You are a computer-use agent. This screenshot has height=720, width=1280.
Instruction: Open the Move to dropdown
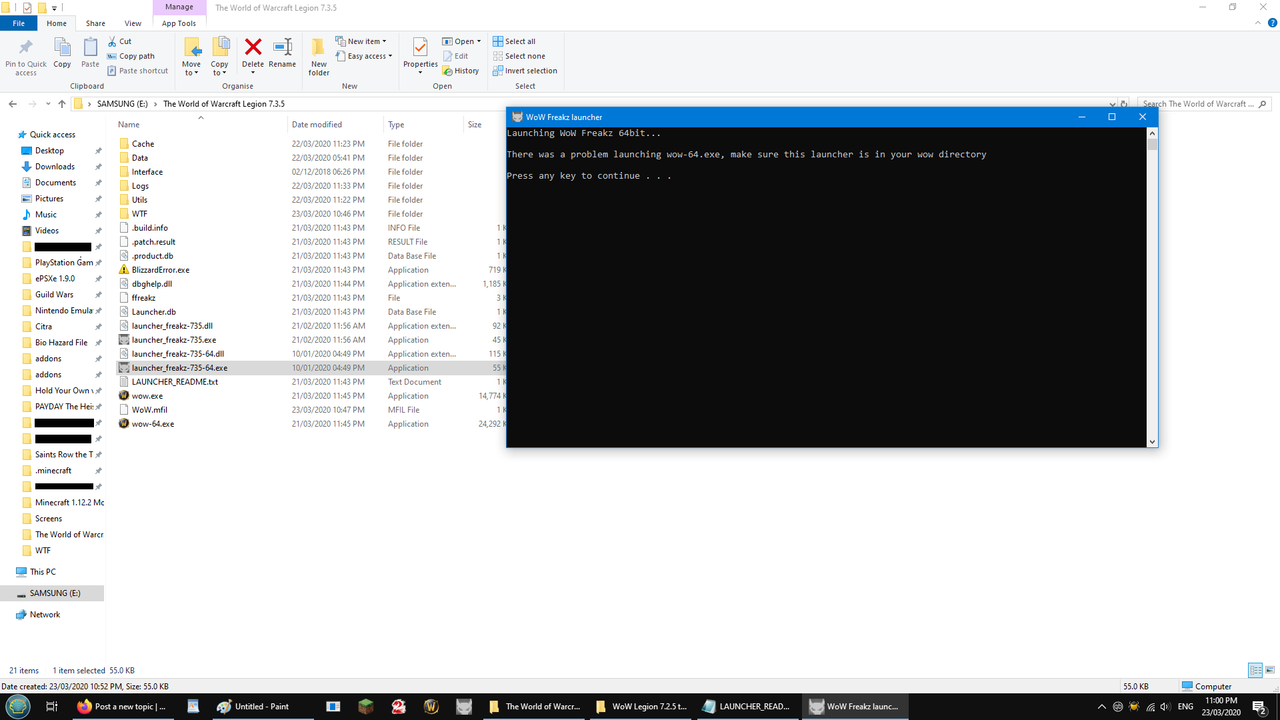pos(191,56)
